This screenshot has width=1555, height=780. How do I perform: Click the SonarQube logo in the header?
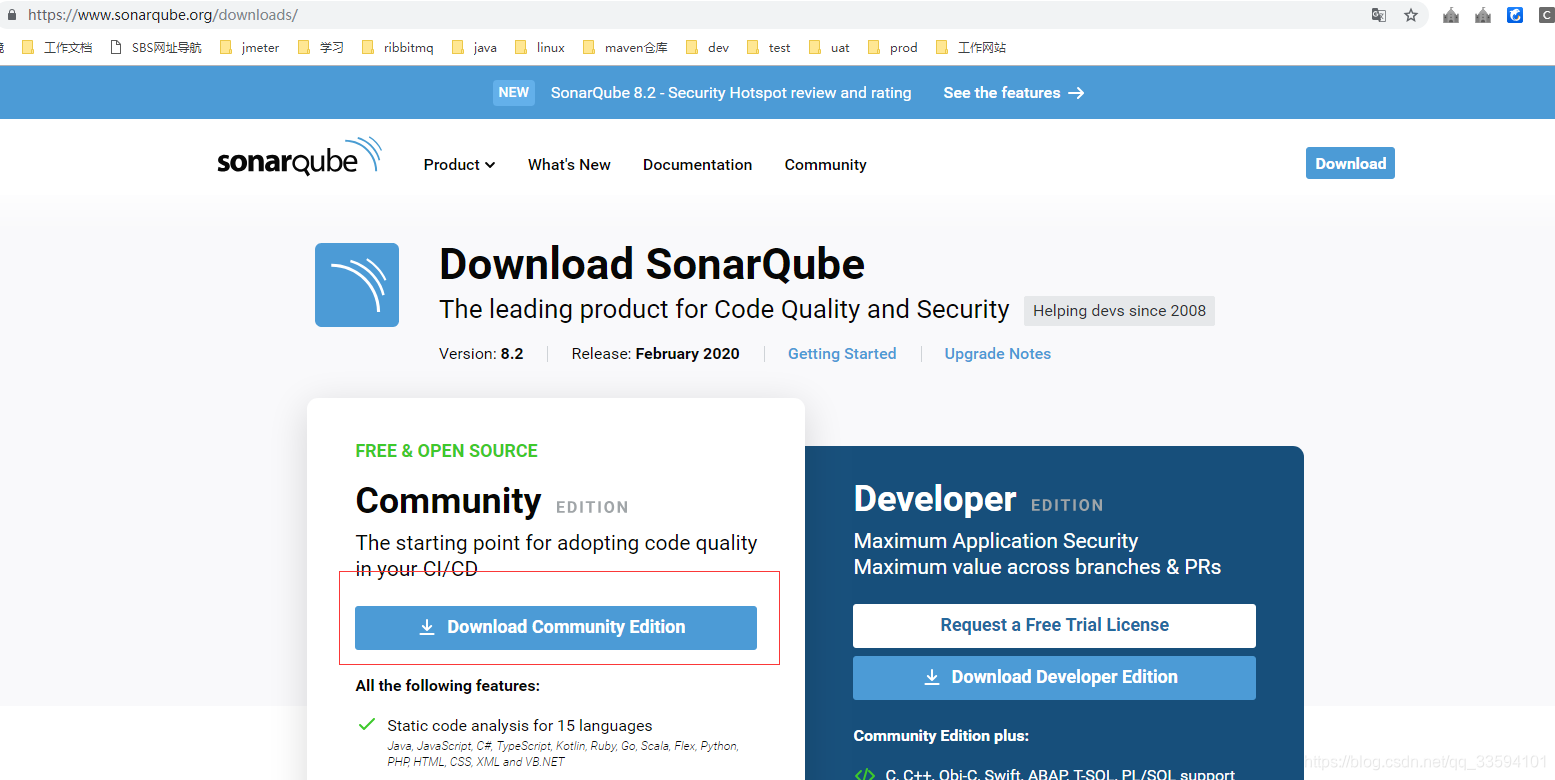299,158
